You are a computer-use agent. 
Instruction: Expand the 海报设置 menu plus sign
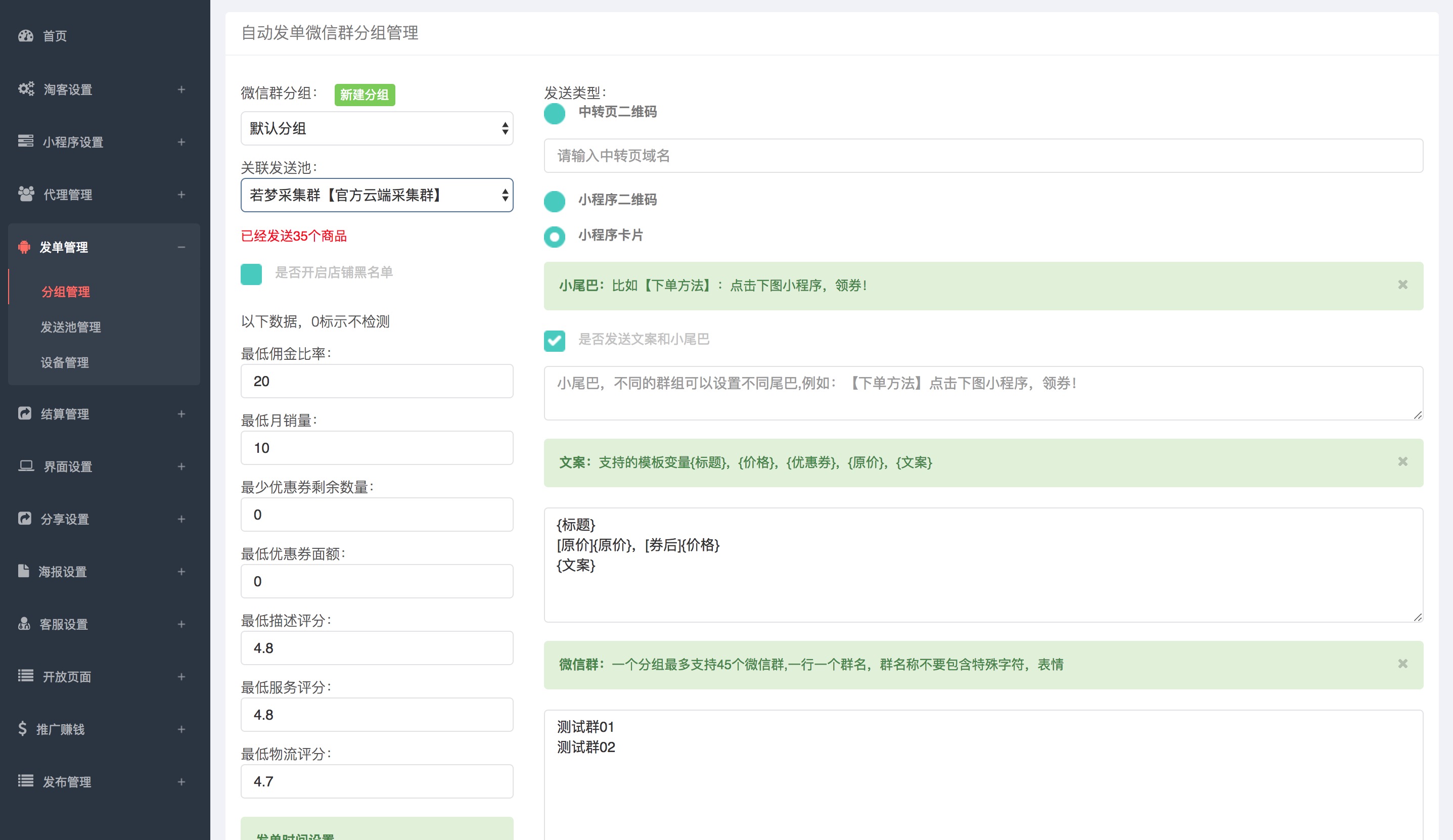181,571
